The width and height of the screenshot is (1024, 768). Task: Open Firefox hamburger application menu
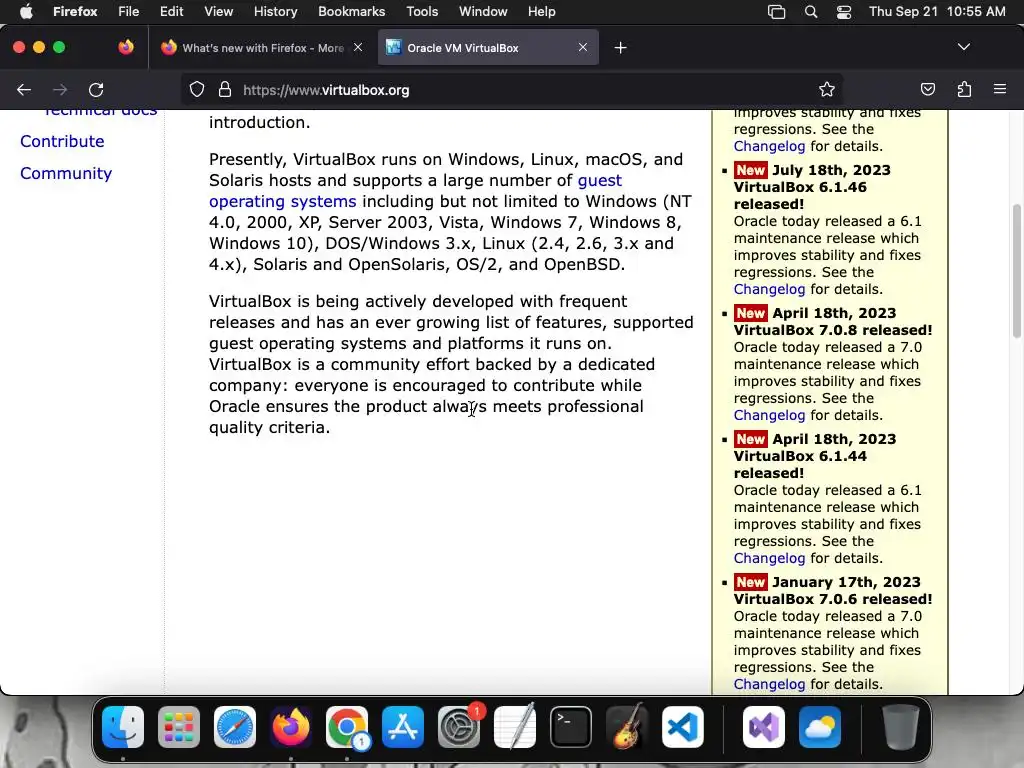(1000, 89)
